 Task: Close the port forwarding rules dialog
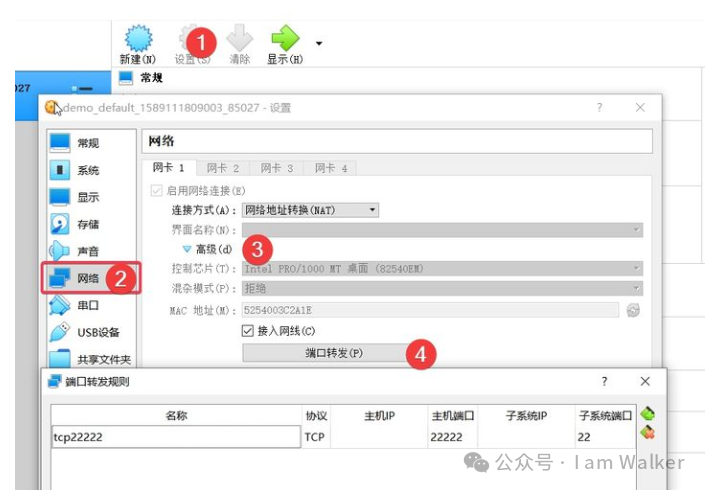(x=645, y=381)
